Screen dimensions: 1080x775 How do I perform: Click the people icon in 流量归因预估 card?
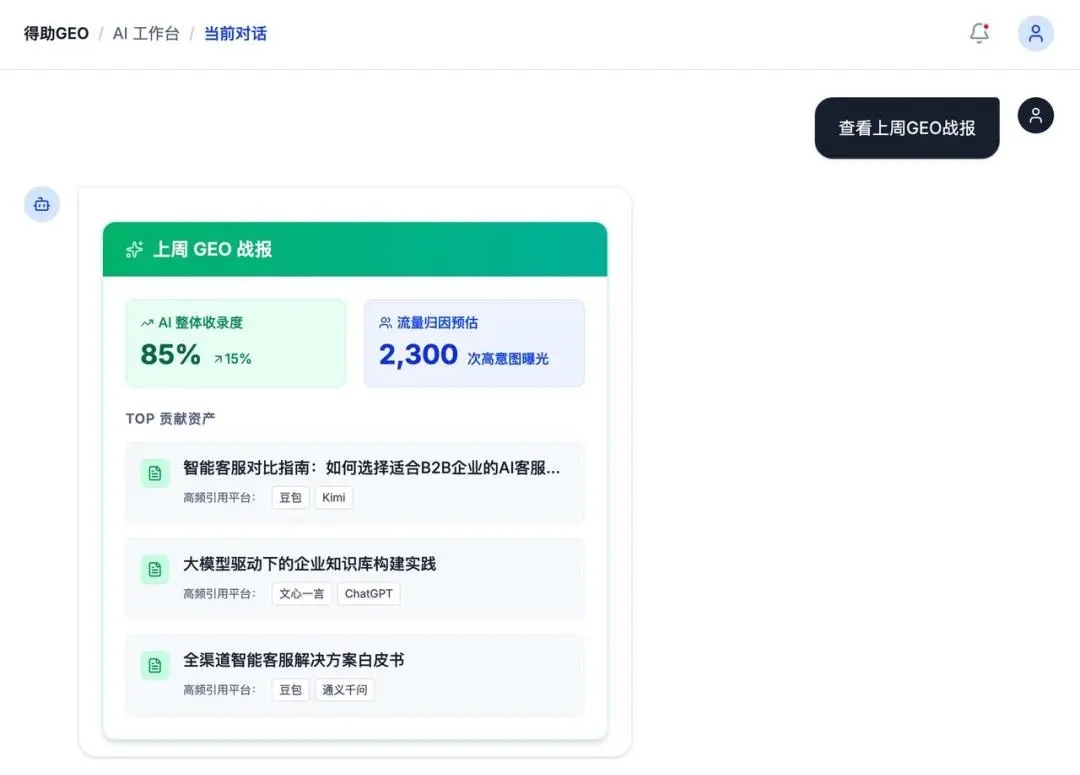[x=385, y=323]
